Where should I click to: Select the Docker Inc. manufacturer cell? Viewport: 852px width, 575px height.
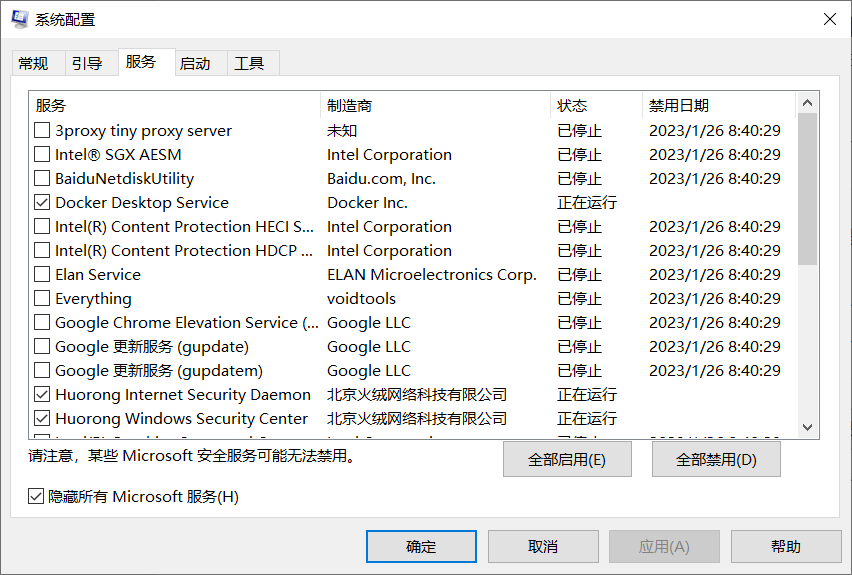point(367,202)
